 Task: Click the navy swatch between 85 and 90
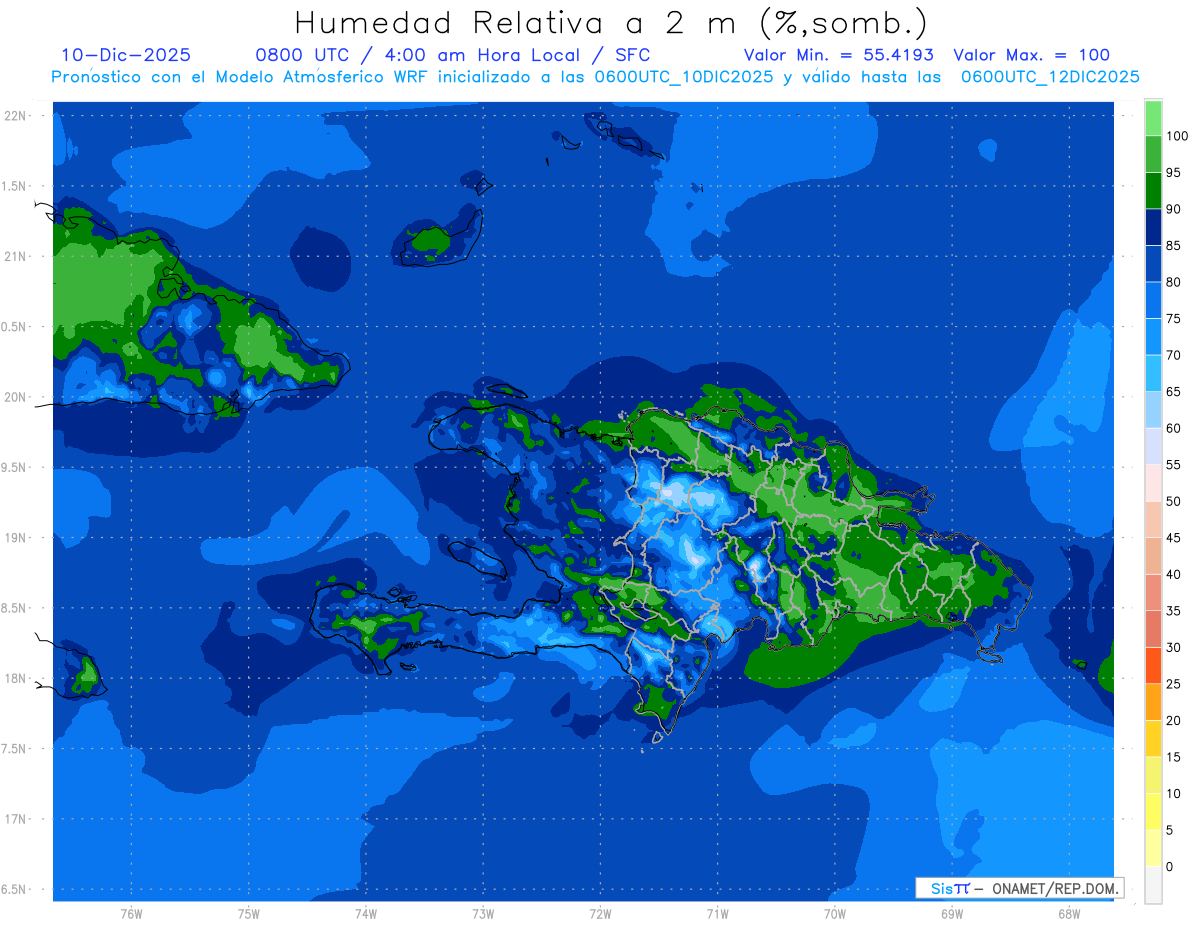[1153, 227]
